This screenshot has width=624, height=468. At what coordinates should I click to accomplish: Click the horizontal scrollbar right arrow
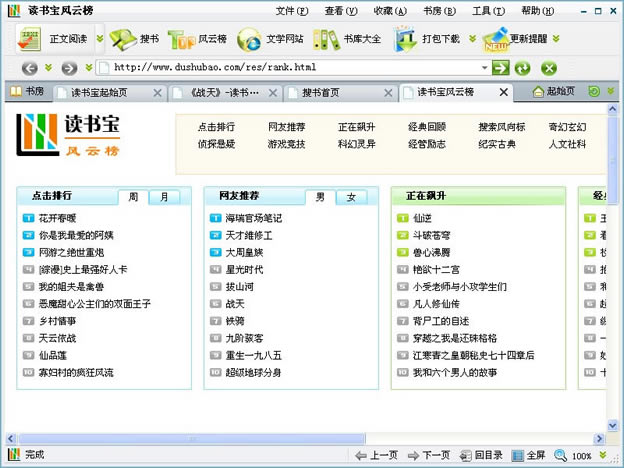click(x=599, y=439)
